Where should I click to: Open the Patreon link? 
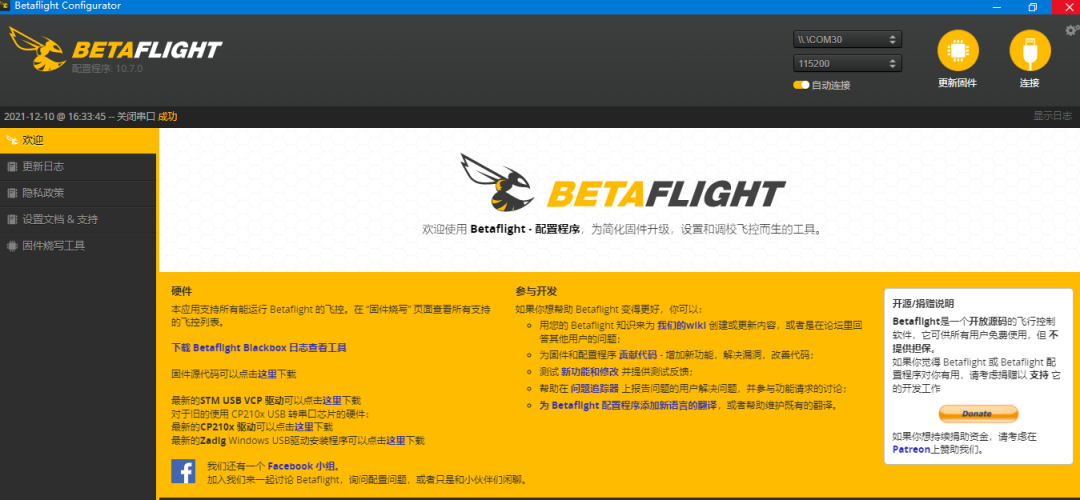click(911, 450)
